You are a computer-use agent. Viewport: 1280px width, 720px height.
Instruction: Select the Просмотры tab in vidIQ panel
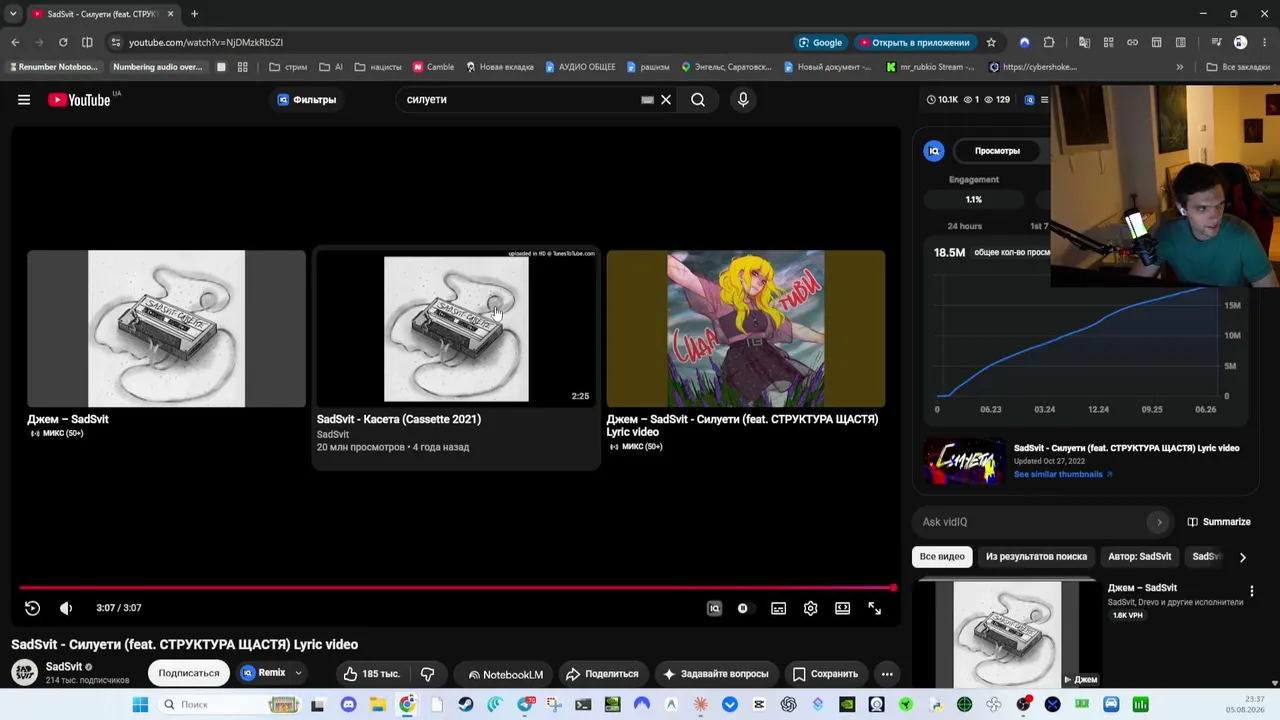[x=997, y=151]
